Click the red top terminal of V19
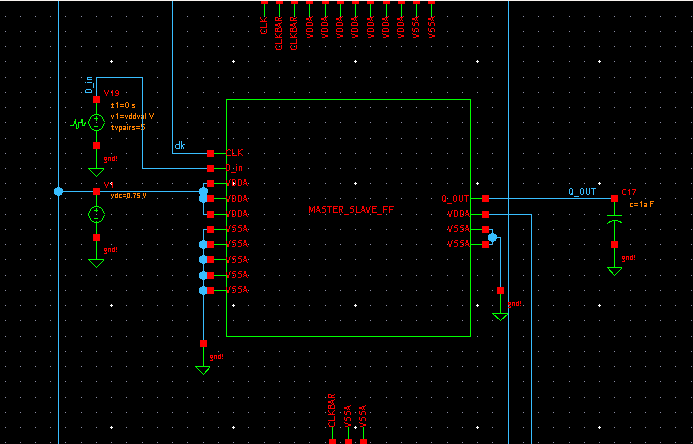Screen dimensions: 693x444 tap(96, 100)
